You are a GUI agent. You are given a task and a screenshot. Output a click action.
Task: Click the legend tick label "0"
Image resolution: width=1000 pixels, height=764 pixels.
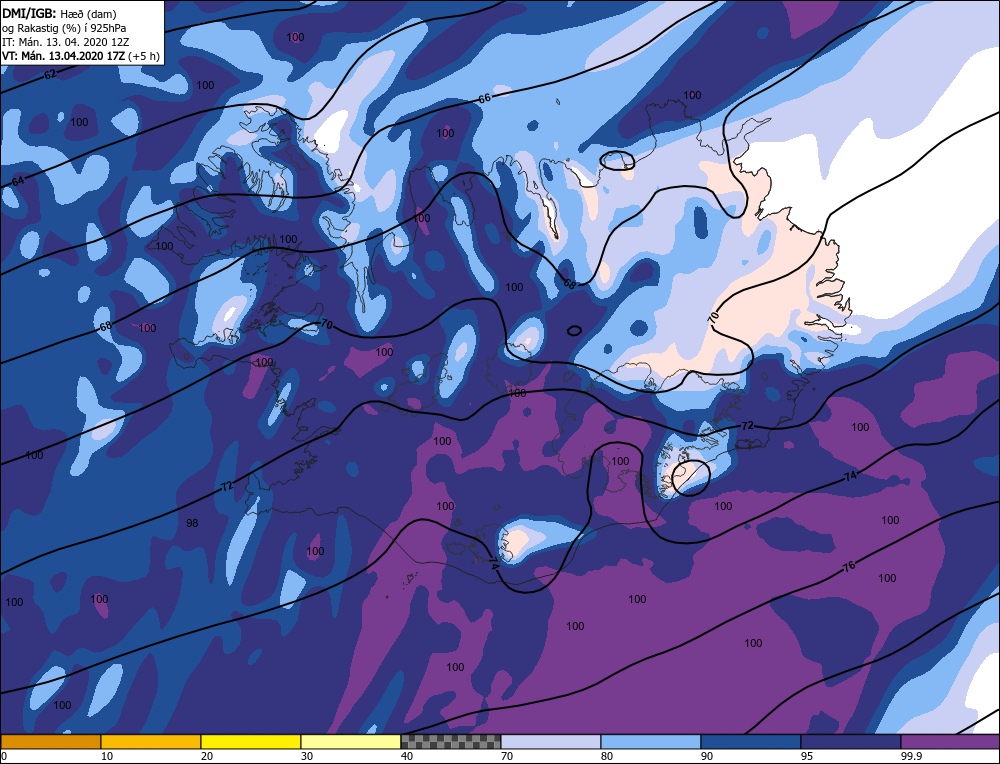[x=4, y=756]
